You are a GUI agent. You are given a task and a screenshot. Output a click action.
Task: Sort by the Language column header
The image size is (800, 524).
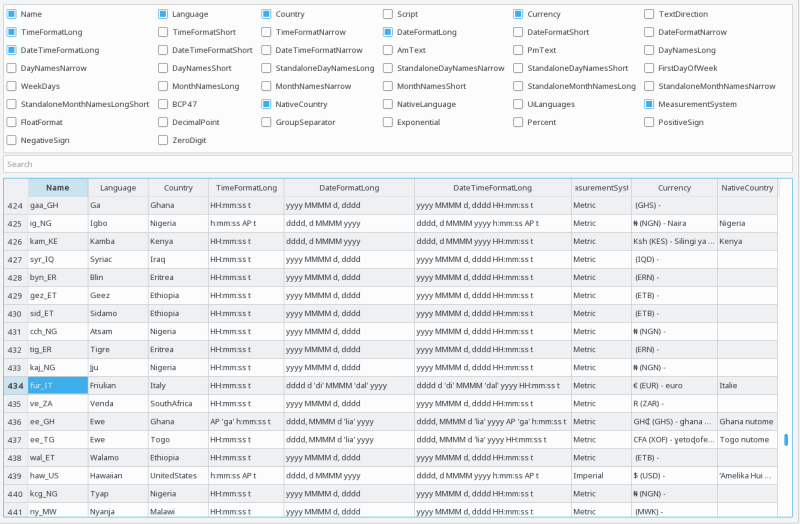coord(118,188)
